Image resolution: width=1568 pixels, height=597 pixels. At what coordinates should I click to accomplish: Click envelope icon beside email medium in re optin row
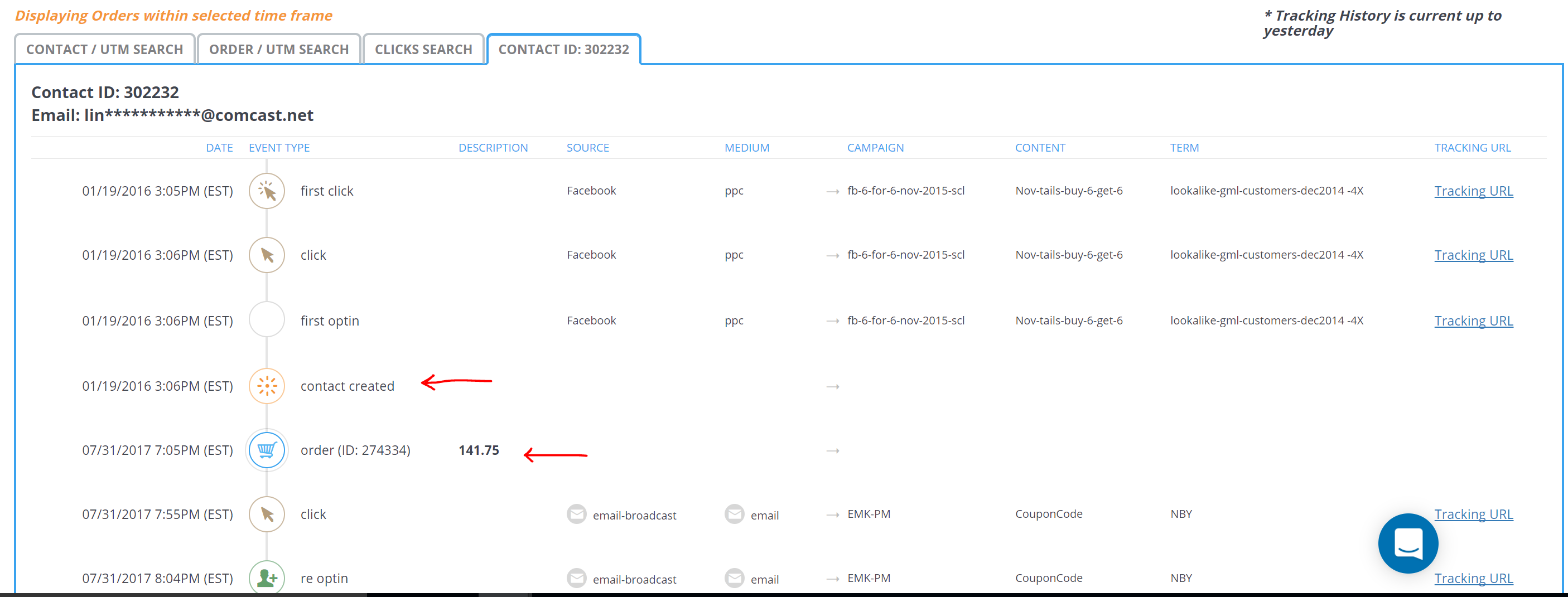point(734,578)
